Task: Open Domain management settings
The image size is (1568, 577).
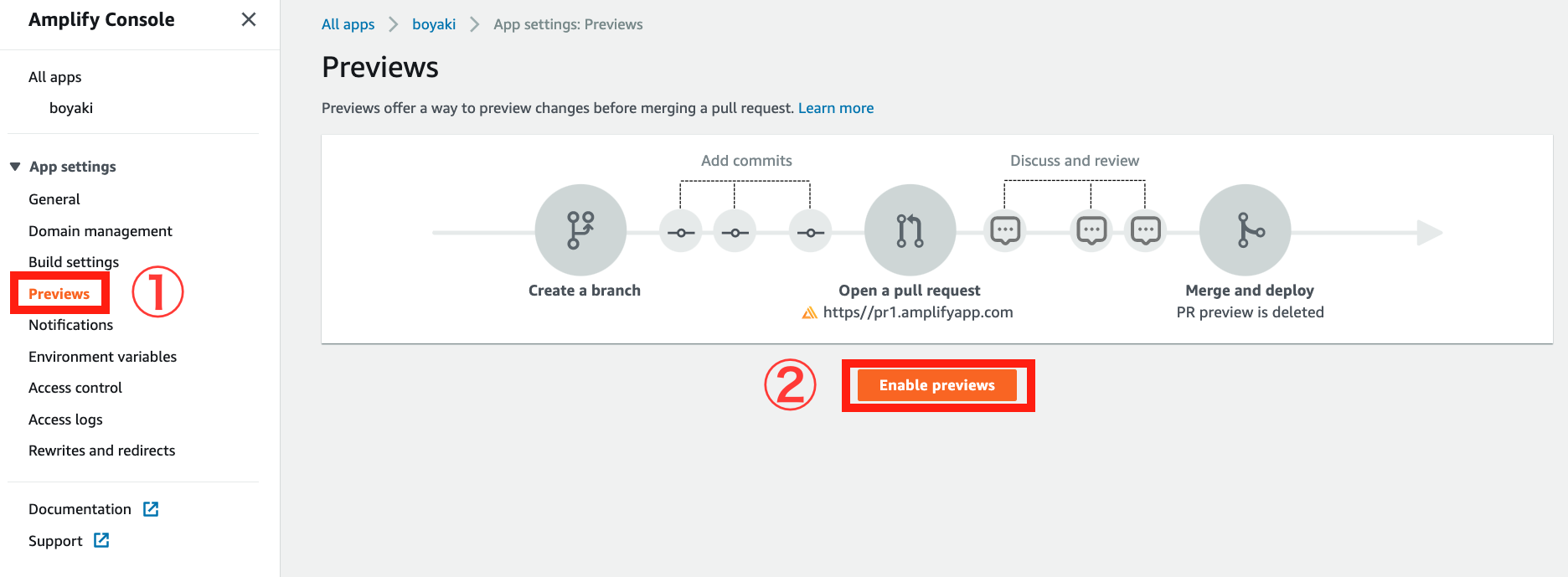Action: (101, 231)
